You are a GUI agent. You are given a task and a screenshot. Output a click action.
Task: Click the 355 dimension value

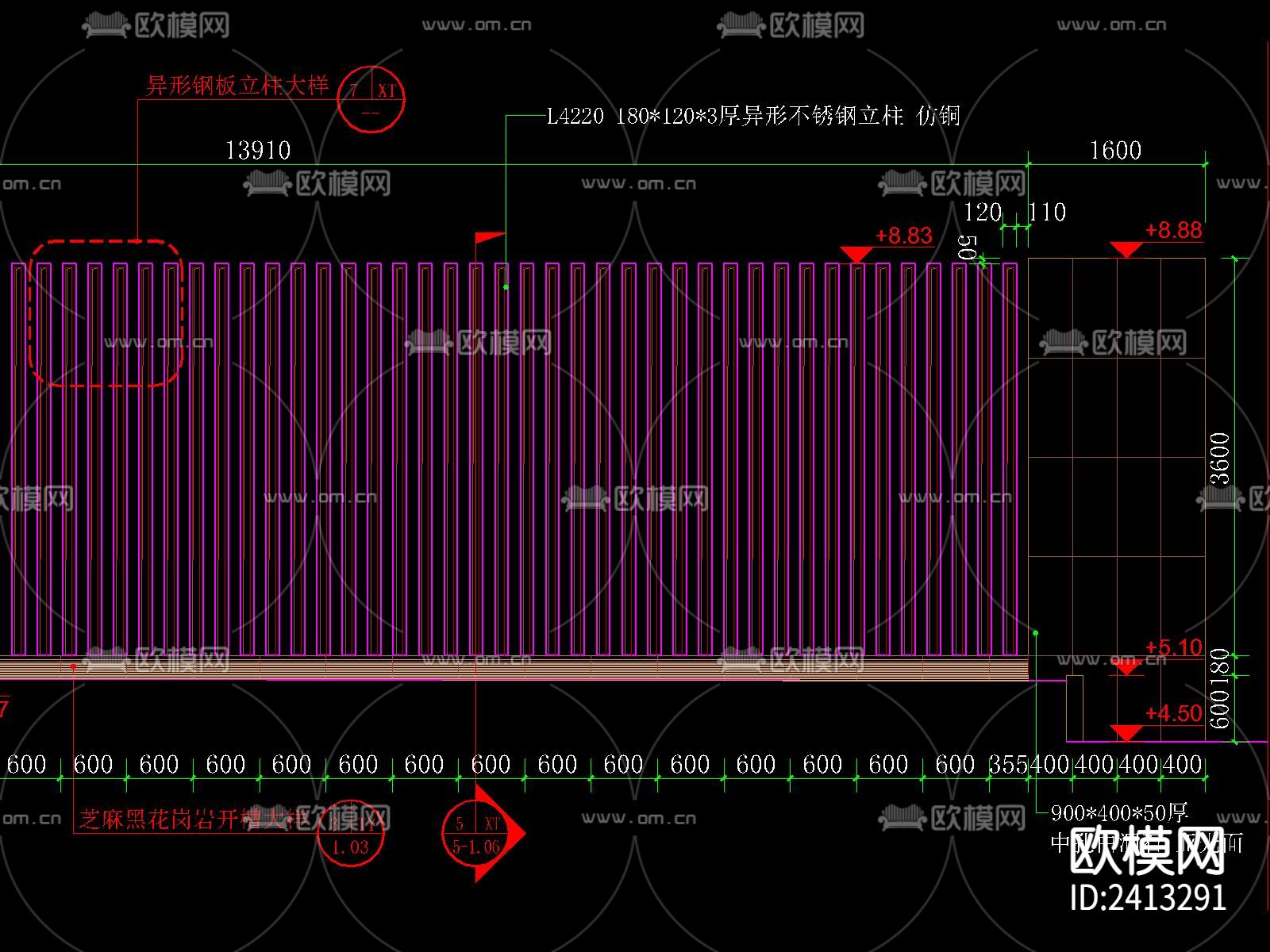pyautogui.click(x=1008, y=765)
